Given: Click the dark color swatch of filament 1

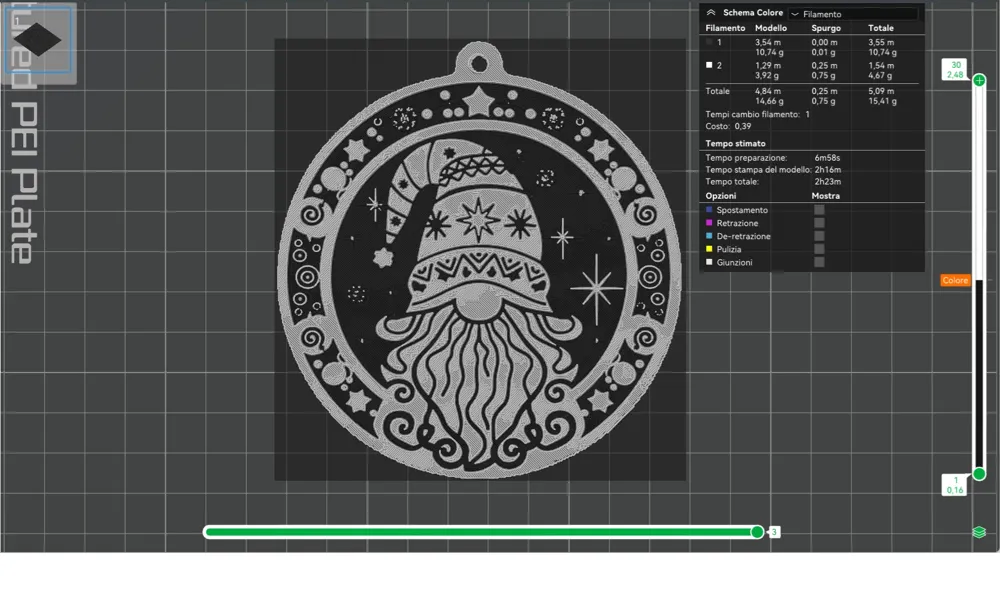Looking at the screenshot, I should coord(709,41).
